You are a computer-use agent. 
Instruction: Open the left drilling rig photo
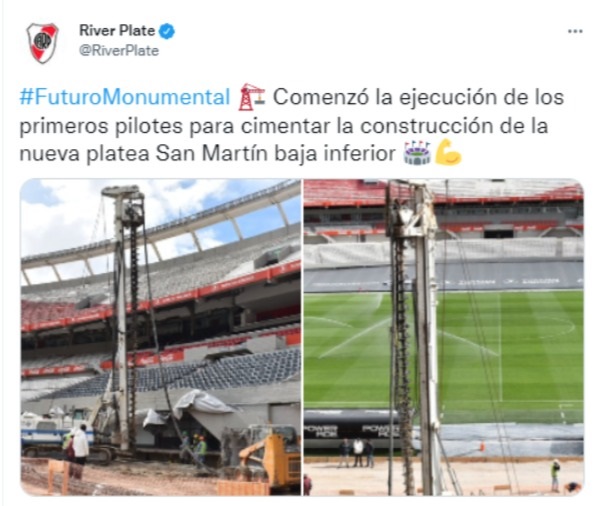[161, 337]
